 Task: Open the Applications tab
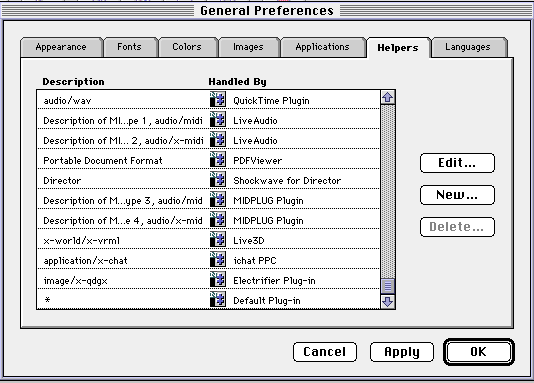(x=323, y=47)
